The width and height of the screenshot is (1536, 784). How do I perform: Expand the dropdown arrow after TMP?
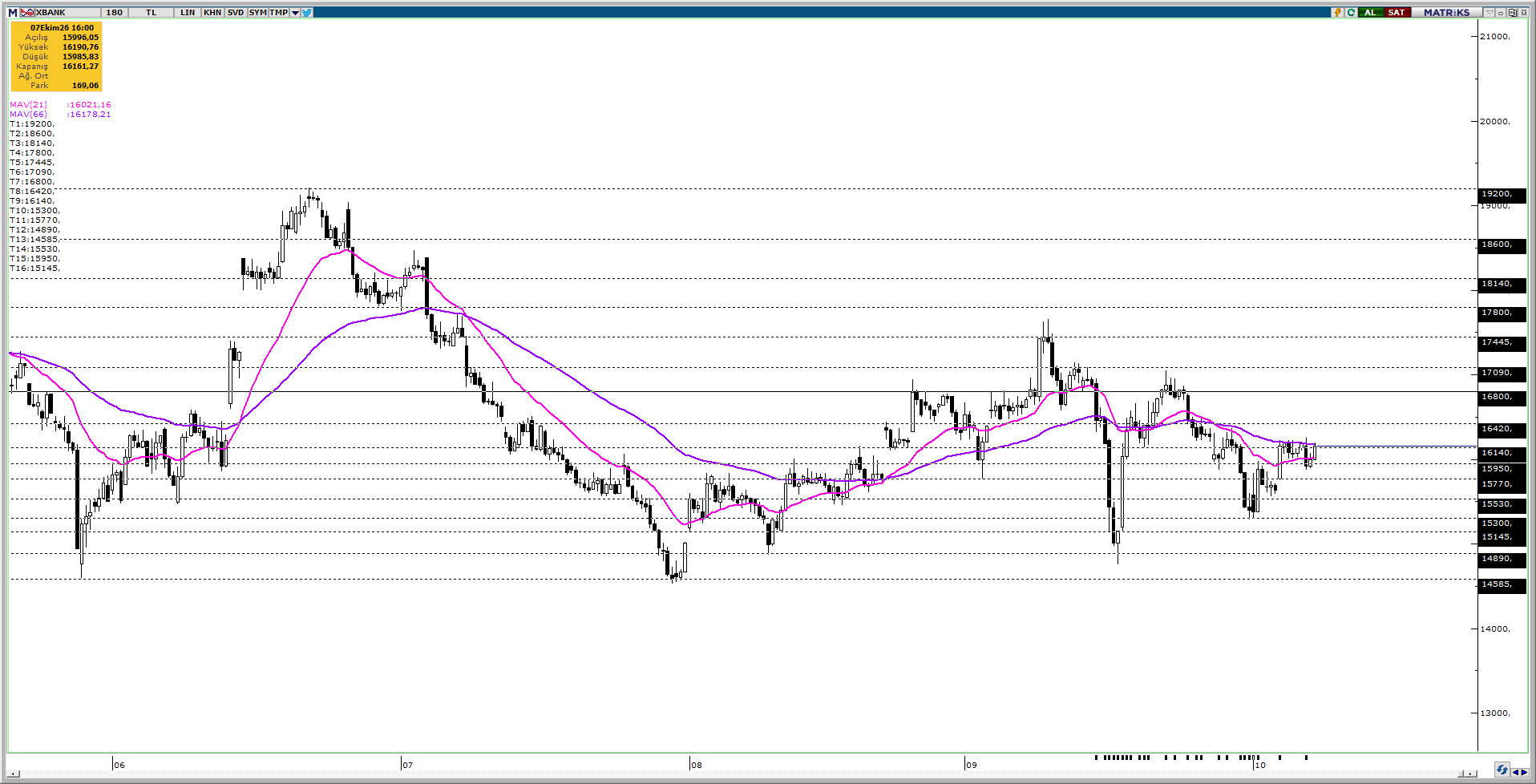click(295, 13)
